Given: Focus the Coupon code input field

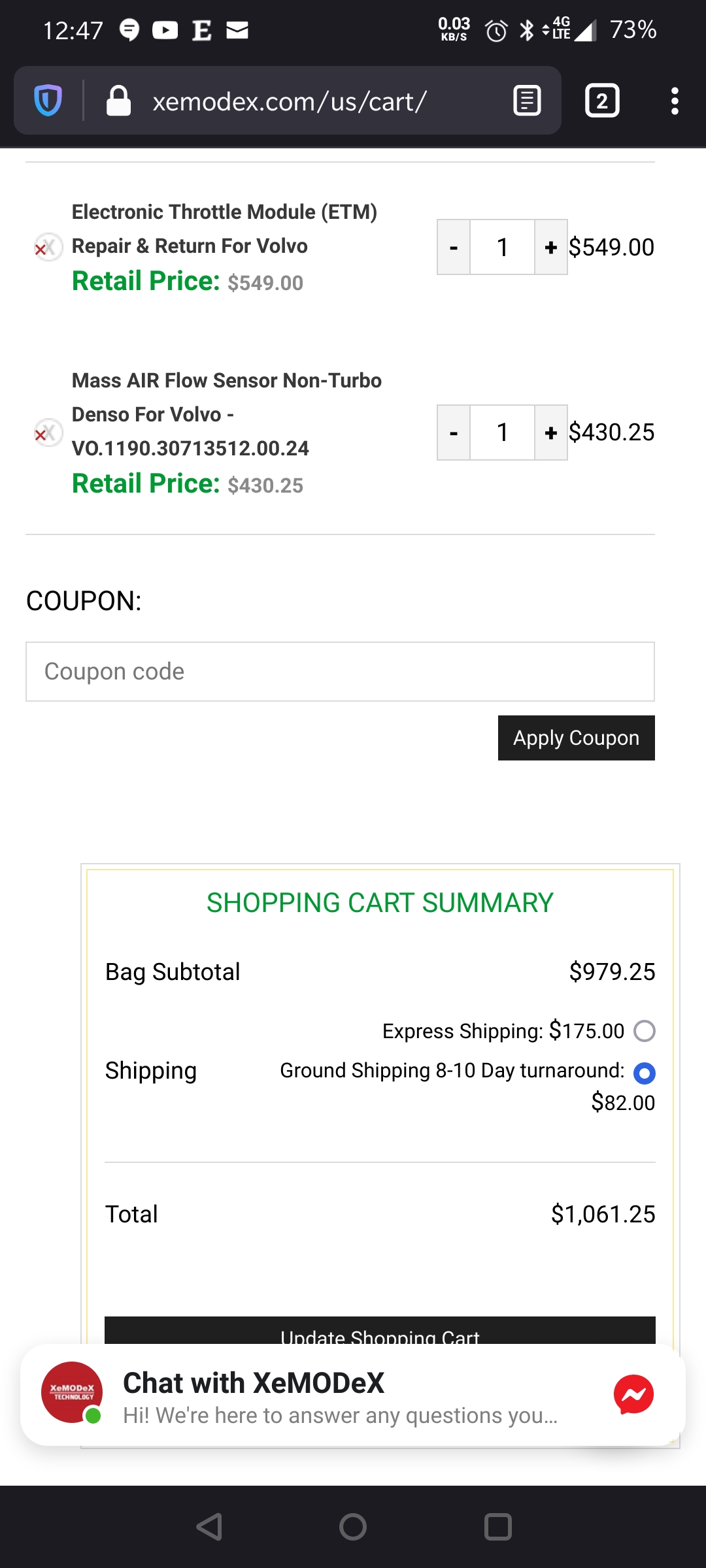Looking at the screenshot, I should click(340, 672).
